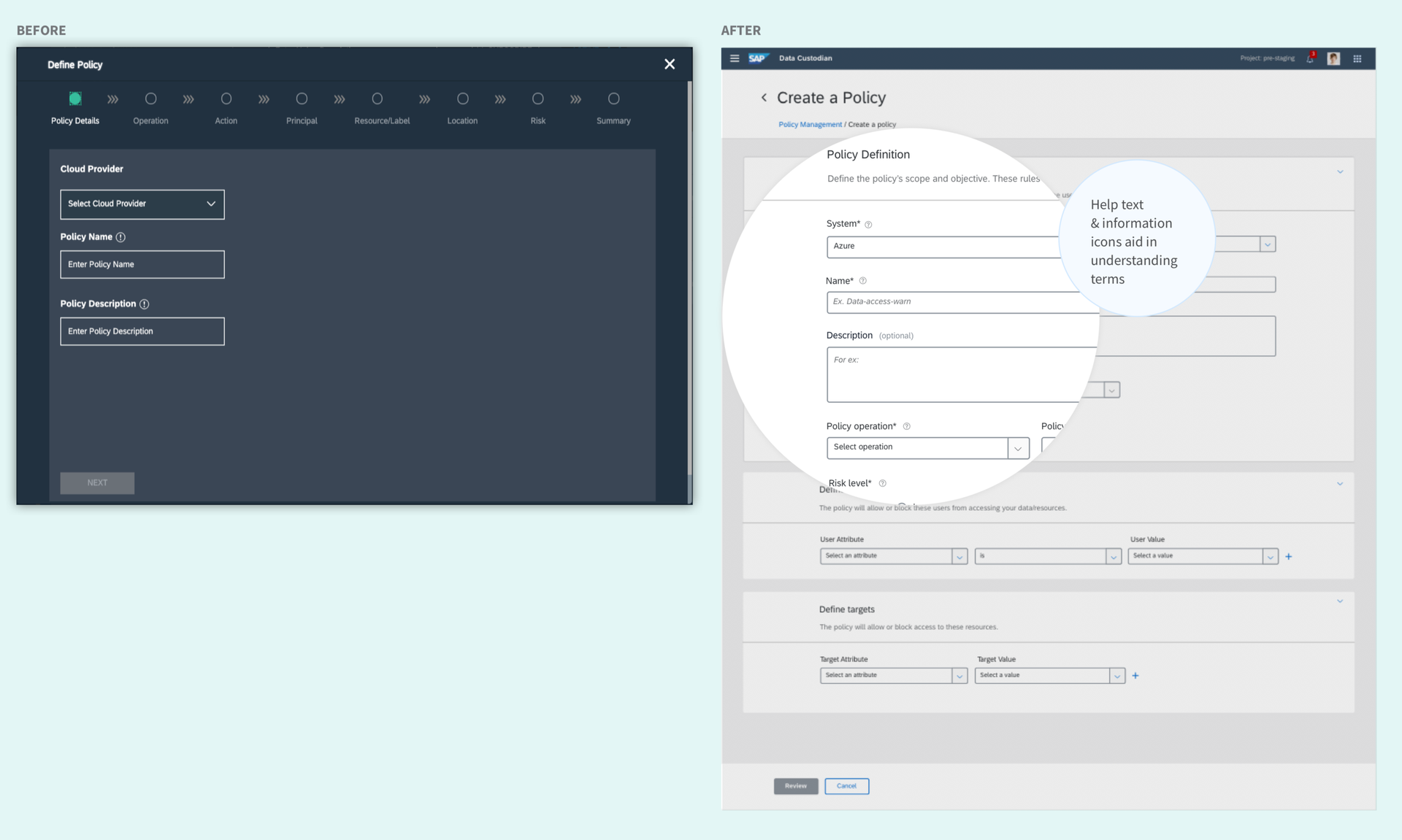
Task: Open the Select operation dropdown
Action: pyautogui.click(x=927, y=447)
